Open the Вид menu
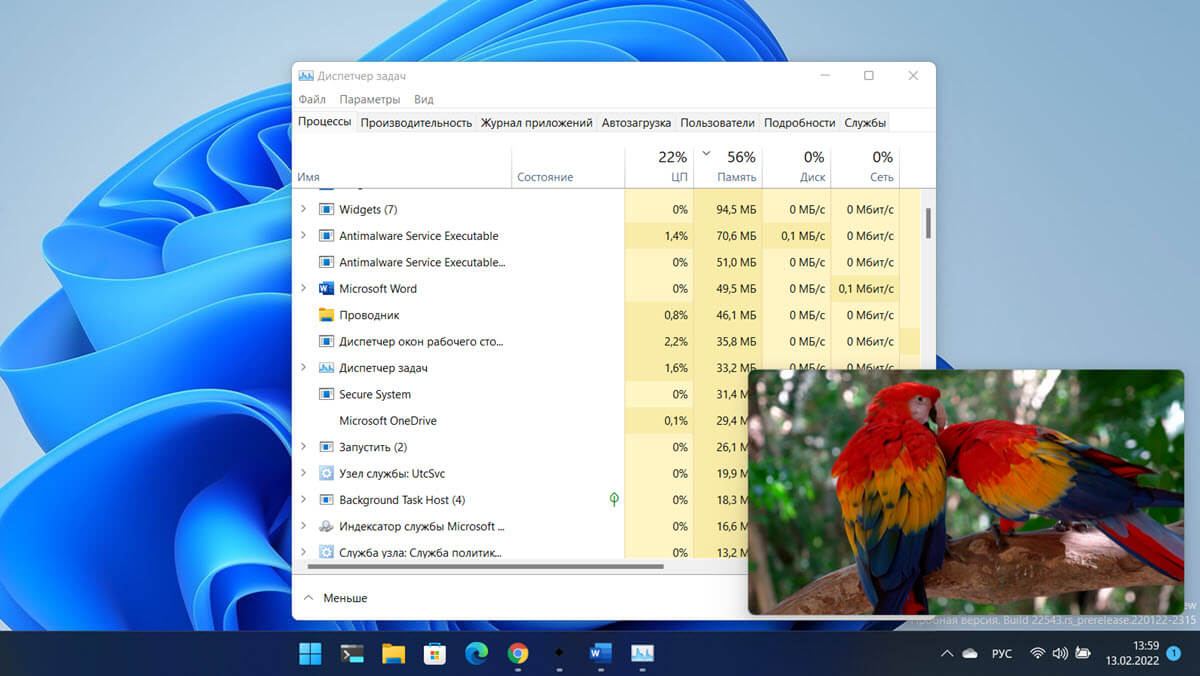 point(423,100)
